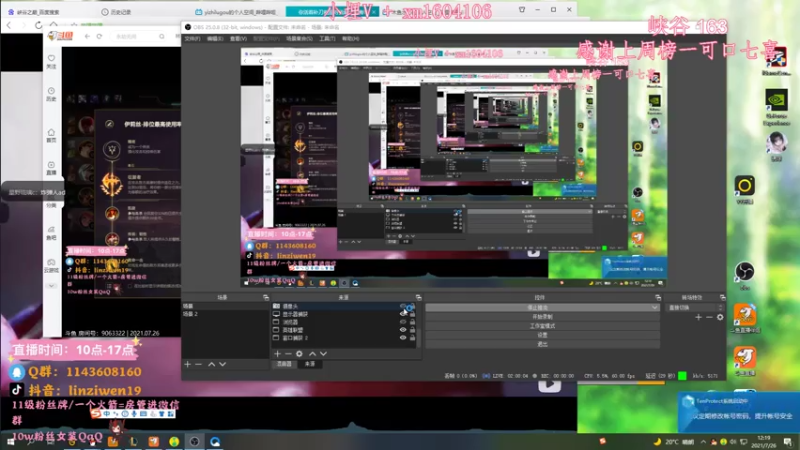Open OBS Studio from the taskbar

coord(194,441)
